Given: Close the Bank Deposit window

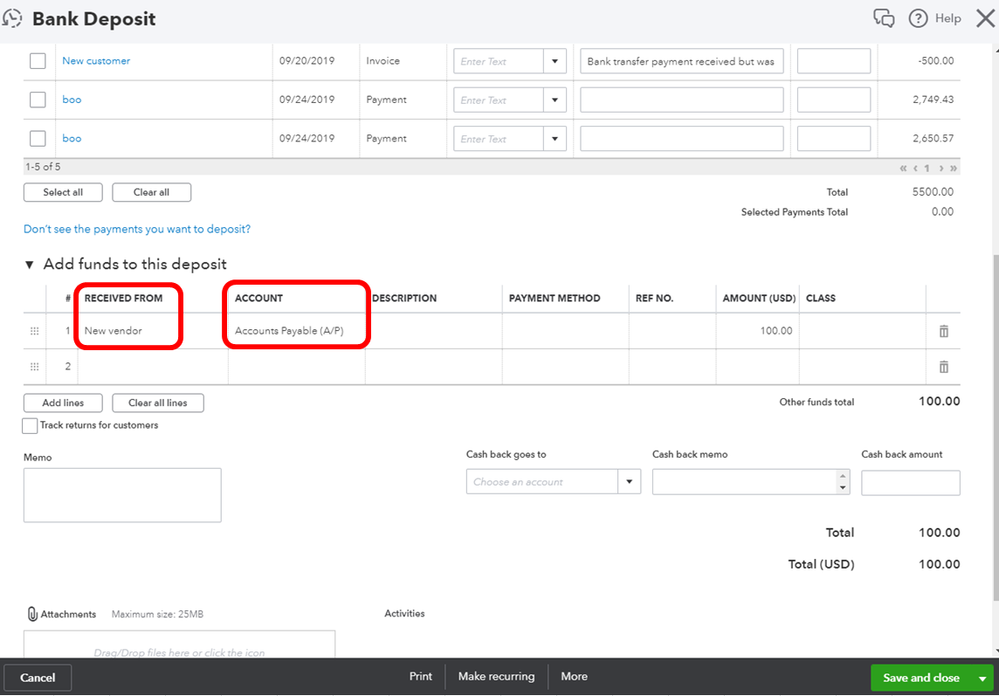Looking at the screenshot, I should (x=986, y=18).
